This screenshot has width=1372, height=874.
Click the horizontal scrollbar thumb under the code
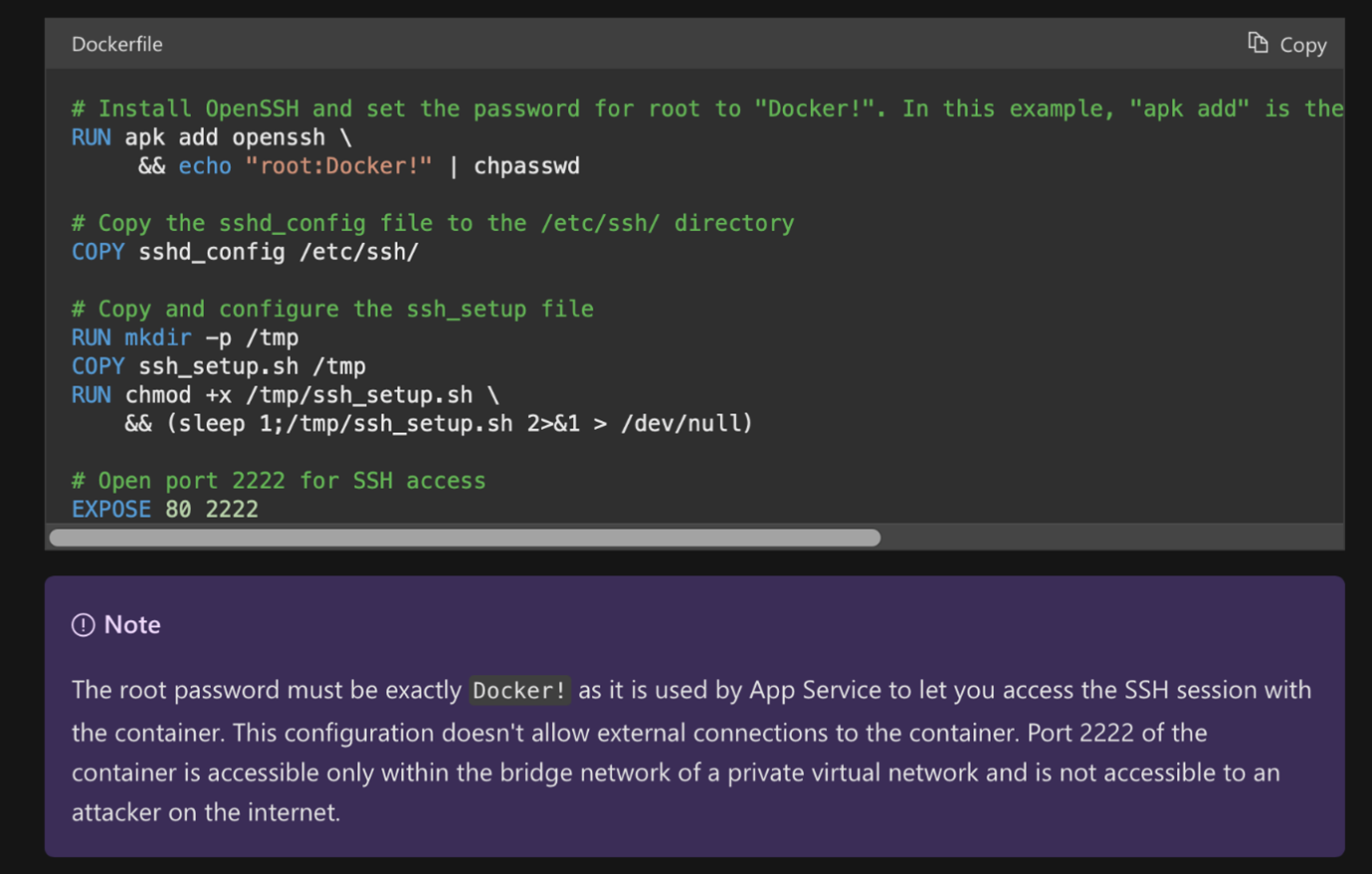[x=465, y=538]
